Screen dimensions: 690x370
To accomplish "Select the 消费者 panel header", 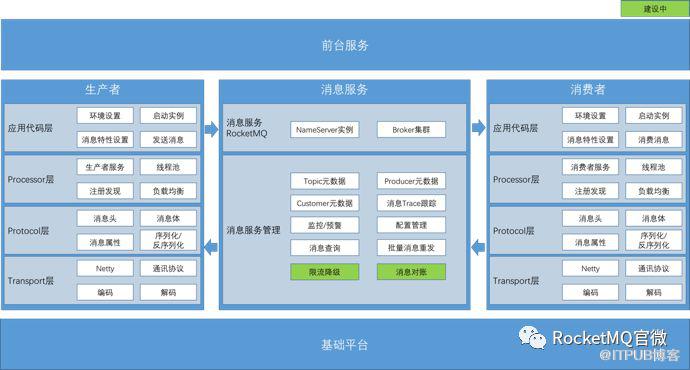I will pyautogui.click(x=587, y=90).
